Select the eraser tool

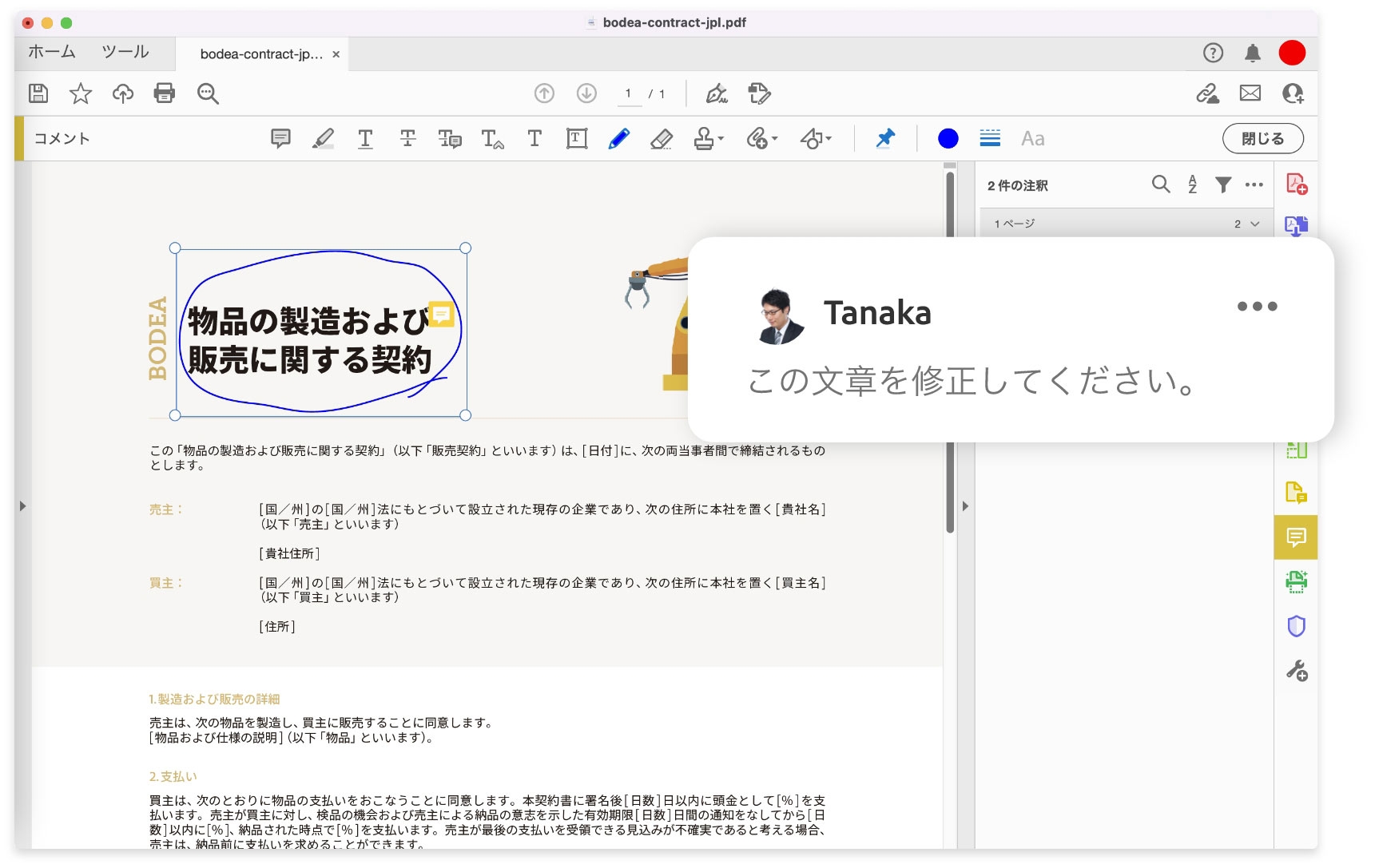click(661, 139)
